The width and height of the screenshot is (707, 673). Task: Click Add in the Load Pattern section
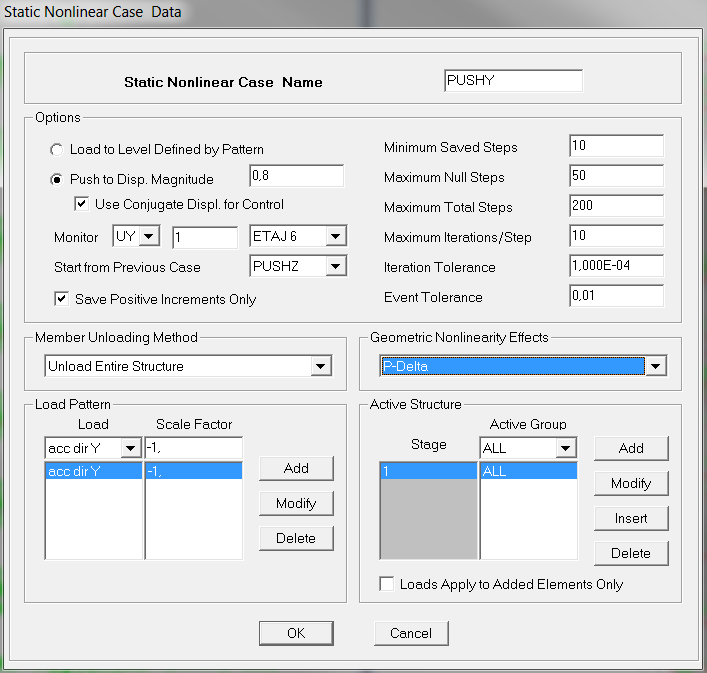296,468
